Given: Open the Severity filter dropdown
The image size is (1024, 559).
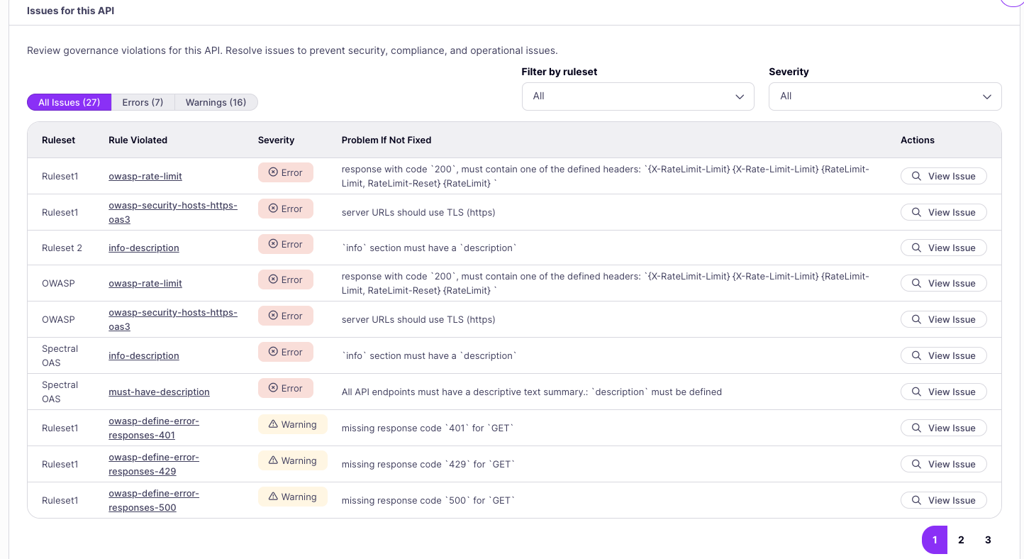Looking at the screenshot, I should [885, 97].
